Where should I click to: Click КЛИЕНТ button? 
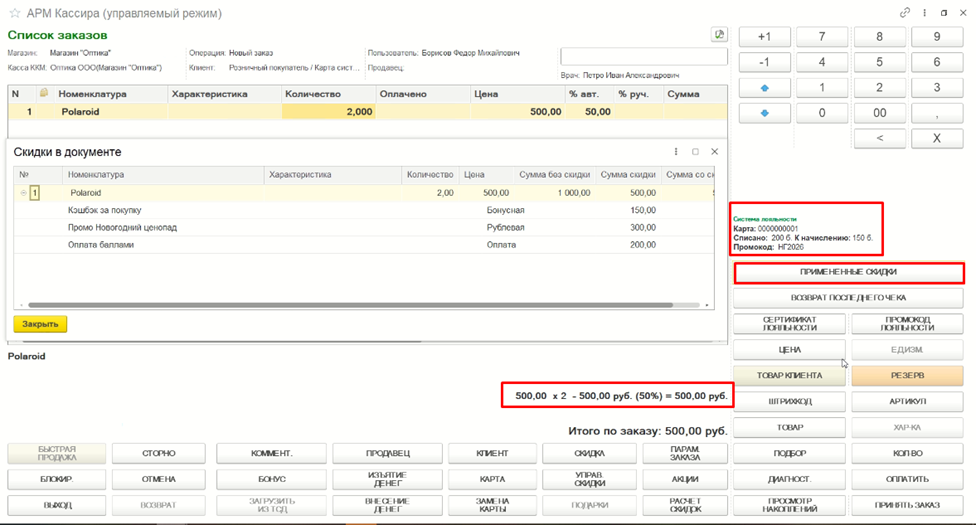click(x=492, y=453)
